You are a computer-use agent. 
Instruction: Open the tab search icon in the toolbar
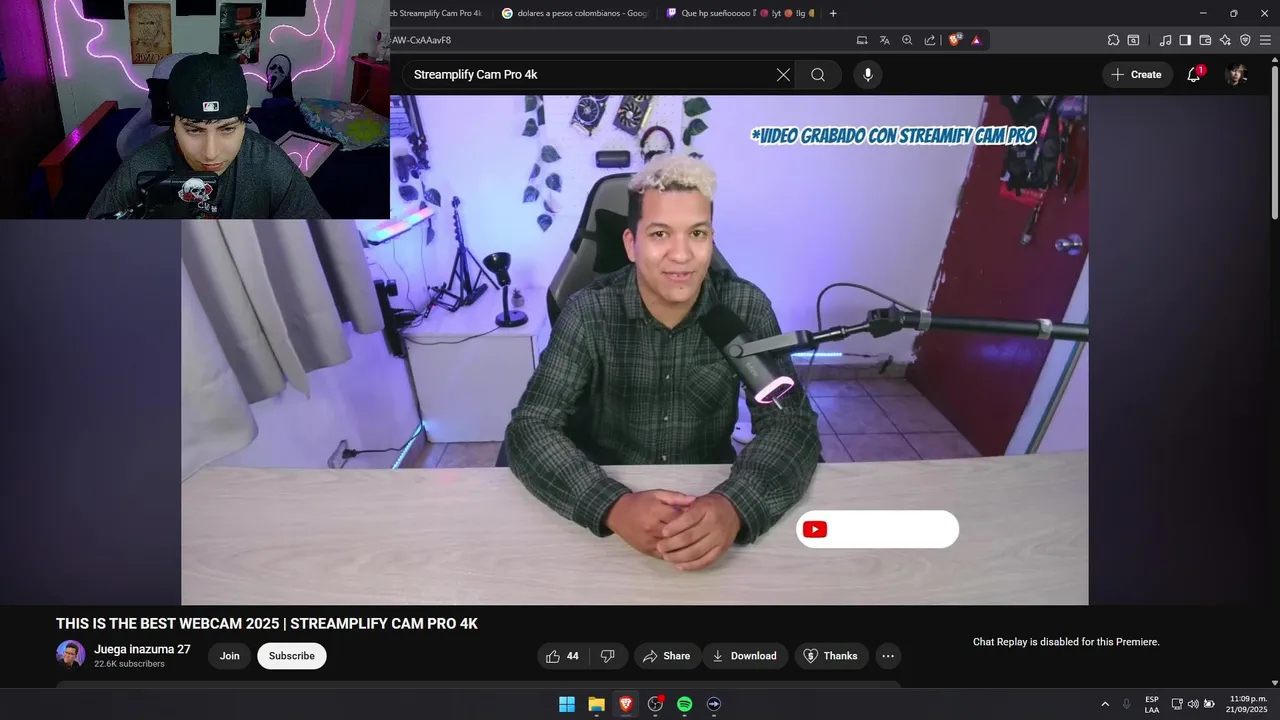tap(1133, 40)
